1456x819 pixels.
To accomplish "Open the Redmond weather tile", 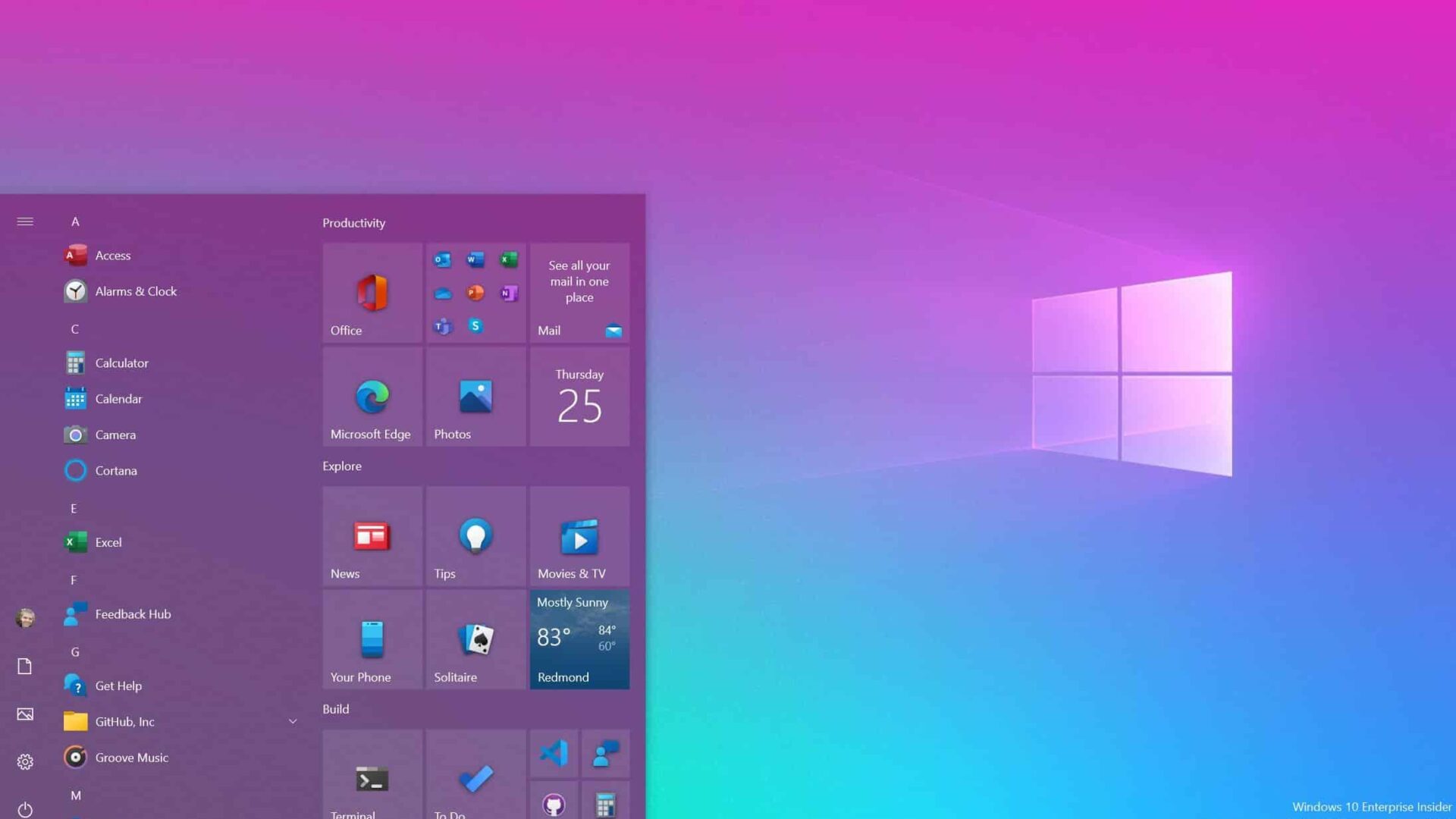I will point(579,640).
